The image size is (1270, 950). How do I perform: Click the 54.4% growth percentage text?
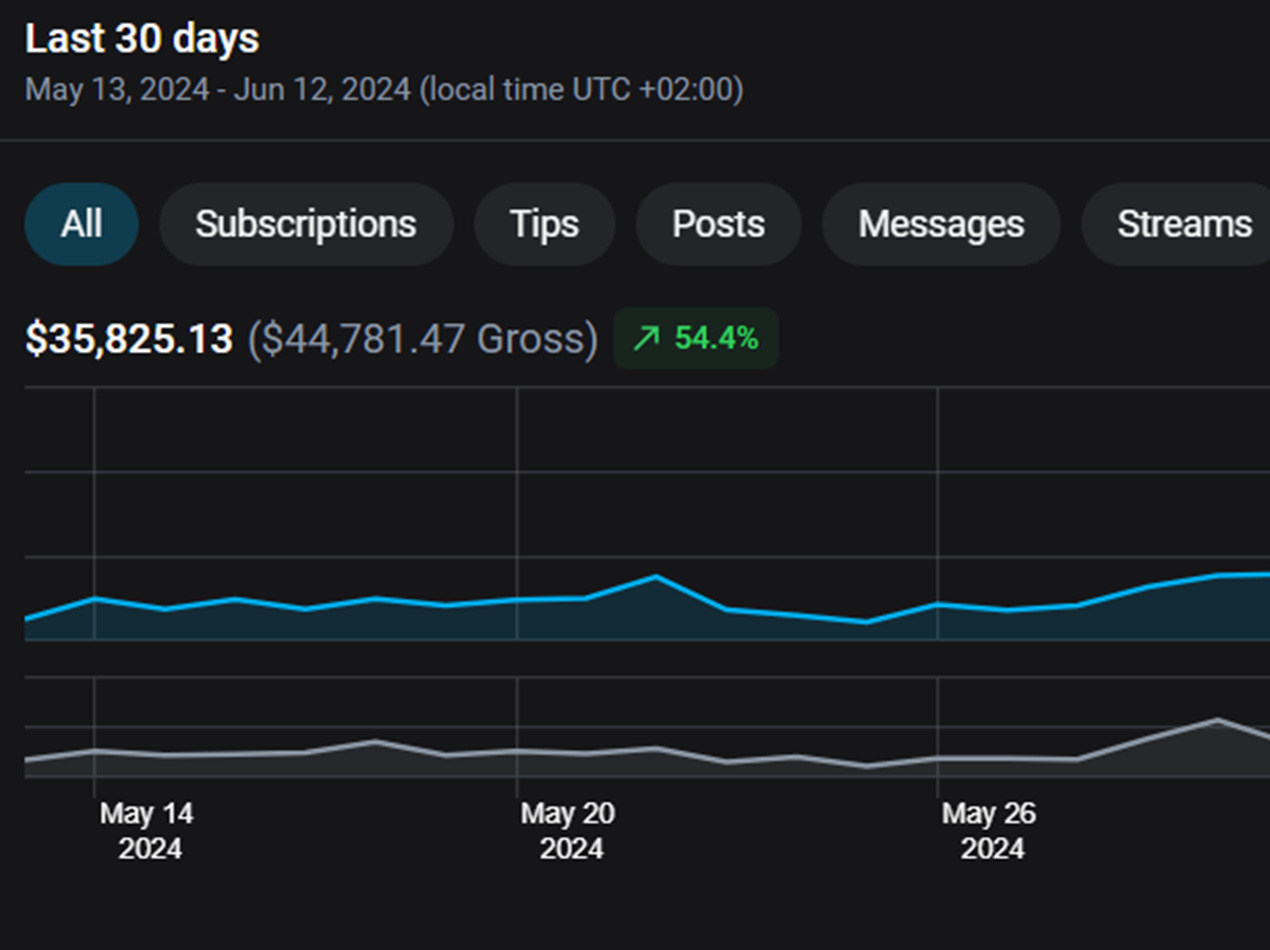click(x=716, y=339)
